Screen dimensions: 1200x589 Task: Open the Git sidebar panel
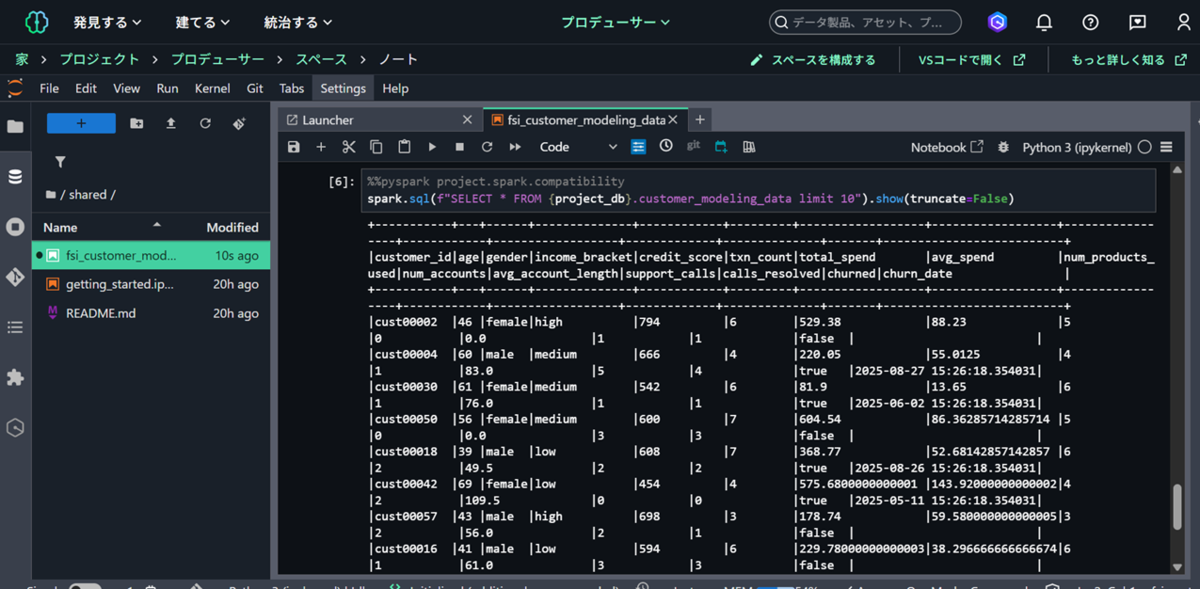pos(15,277)
